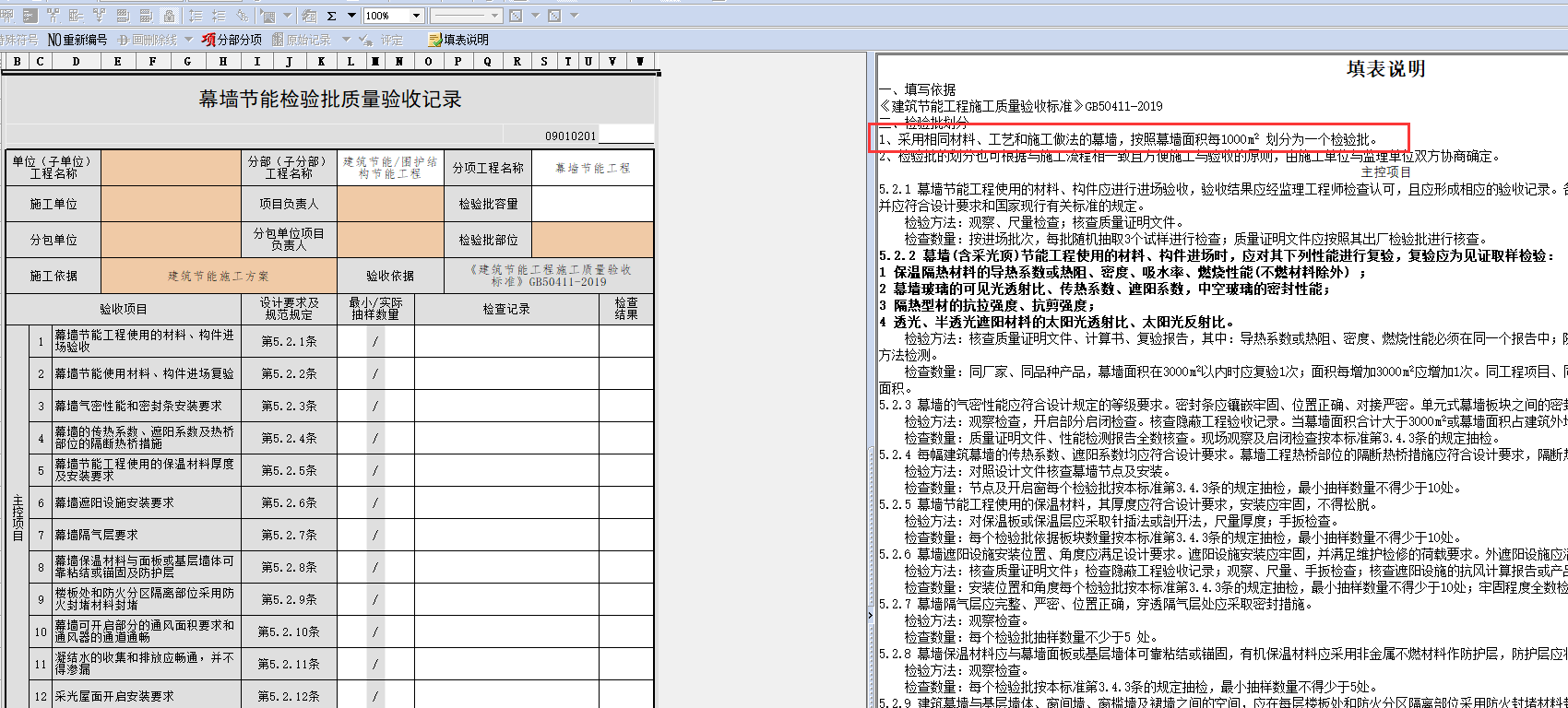
Task: Click the 检验批容量 empty value cell
Action: (x=592, y=204)
